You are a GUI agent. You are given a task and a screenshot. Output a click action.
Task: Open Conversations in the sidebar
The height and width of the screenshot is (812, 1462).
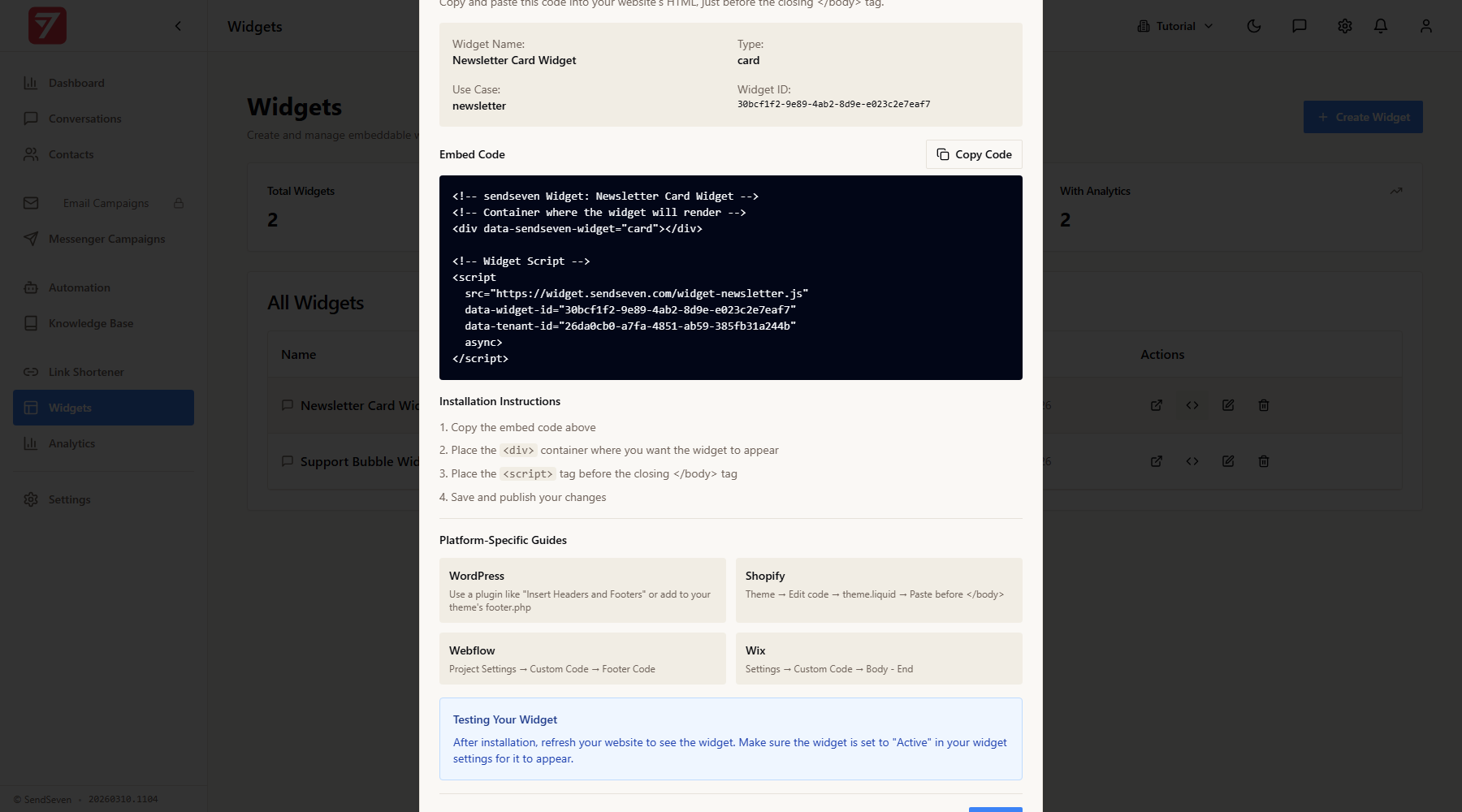[x=103, y=119]
